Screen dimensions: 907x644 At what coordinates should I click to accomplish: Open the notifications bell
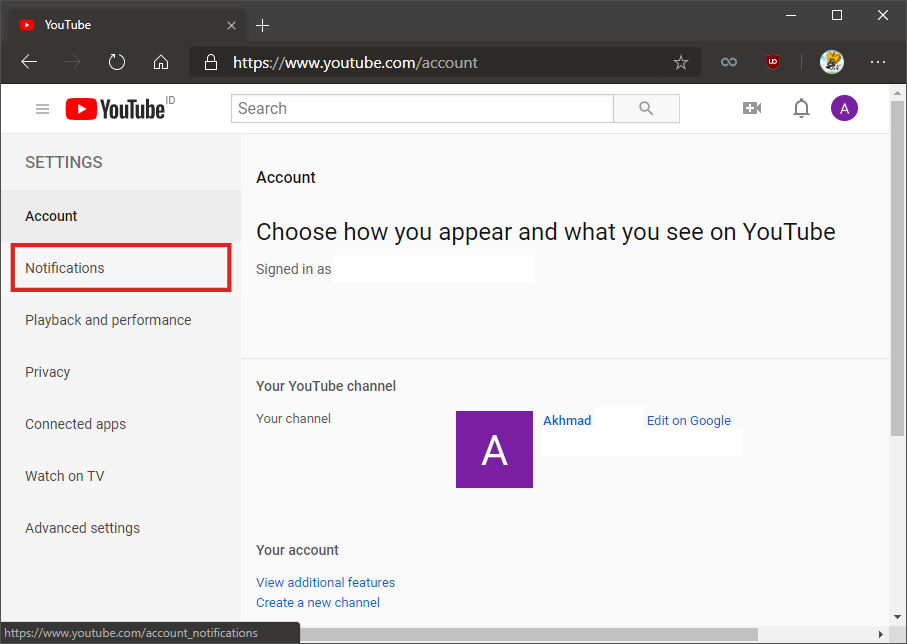pos(801,109)
